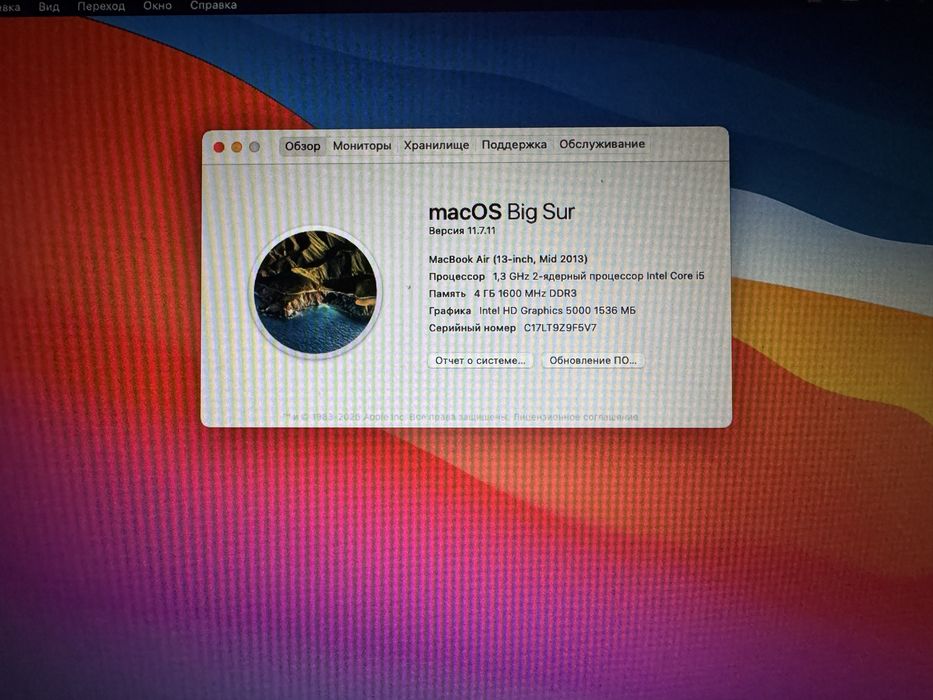
Task: Click the MacBook Air (13-inch, Mid 2013) text
Action: coord(508,259)
